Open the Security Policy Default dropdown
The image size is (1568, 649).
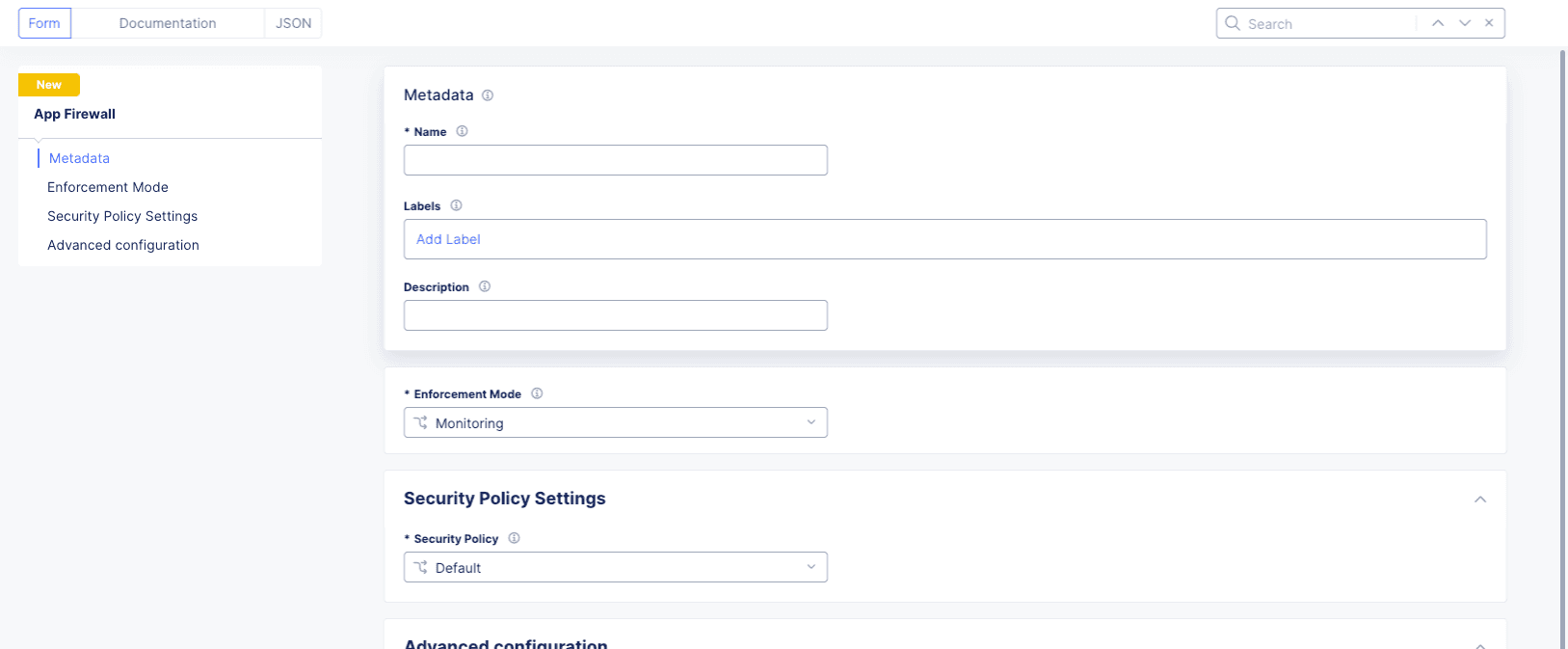click(615, 567)
